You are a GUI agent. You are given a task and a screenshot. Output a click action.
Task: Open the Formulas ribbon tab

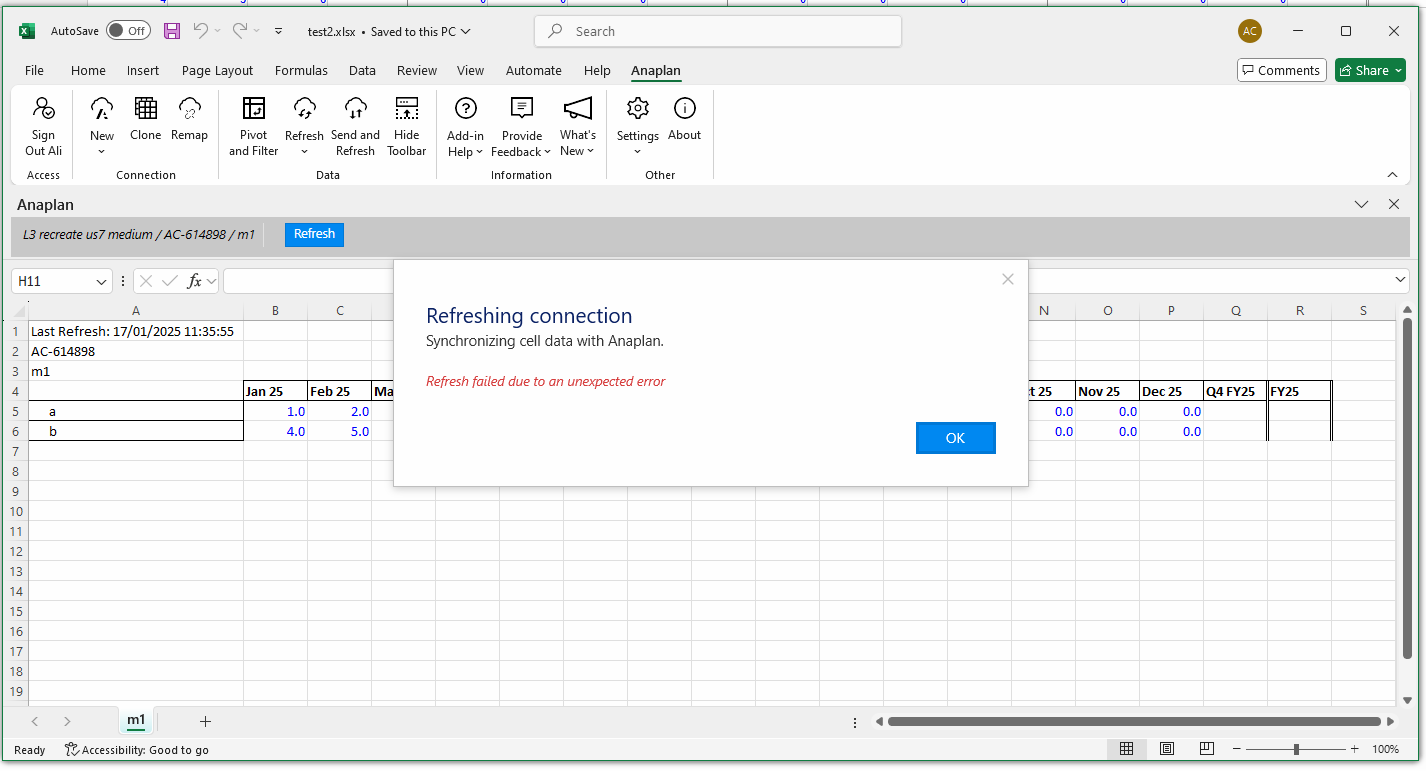coord(301,71)
